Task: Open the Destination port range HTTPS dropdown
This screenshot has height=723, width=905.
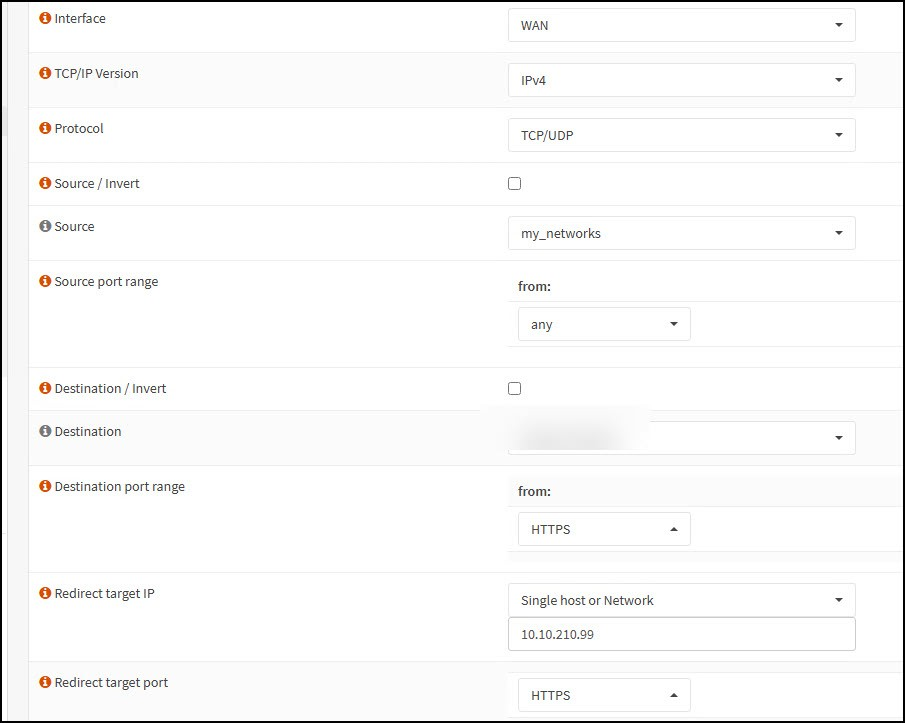Action: tap(603, 530)
